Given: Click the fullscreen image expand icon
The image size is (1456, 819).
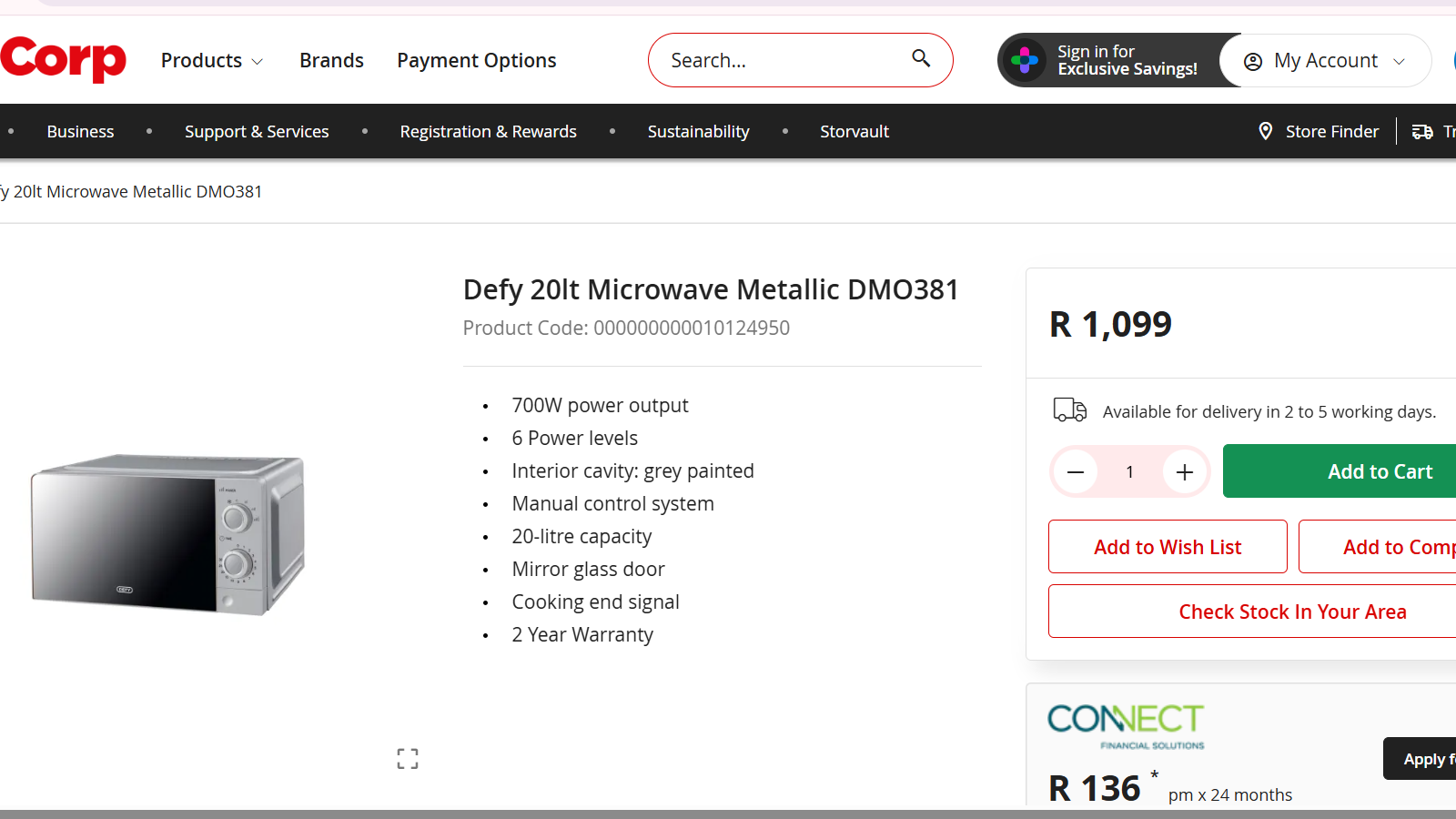Looking at the screenshot, I should (408, 758).
